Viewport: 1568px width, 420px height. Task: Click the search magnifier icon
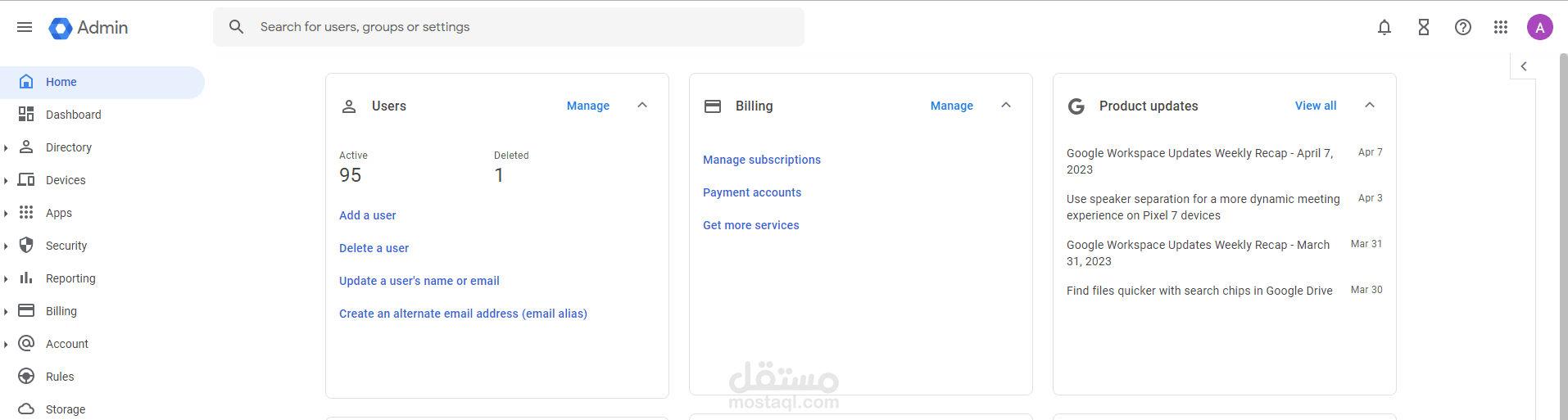click(236, 27)
